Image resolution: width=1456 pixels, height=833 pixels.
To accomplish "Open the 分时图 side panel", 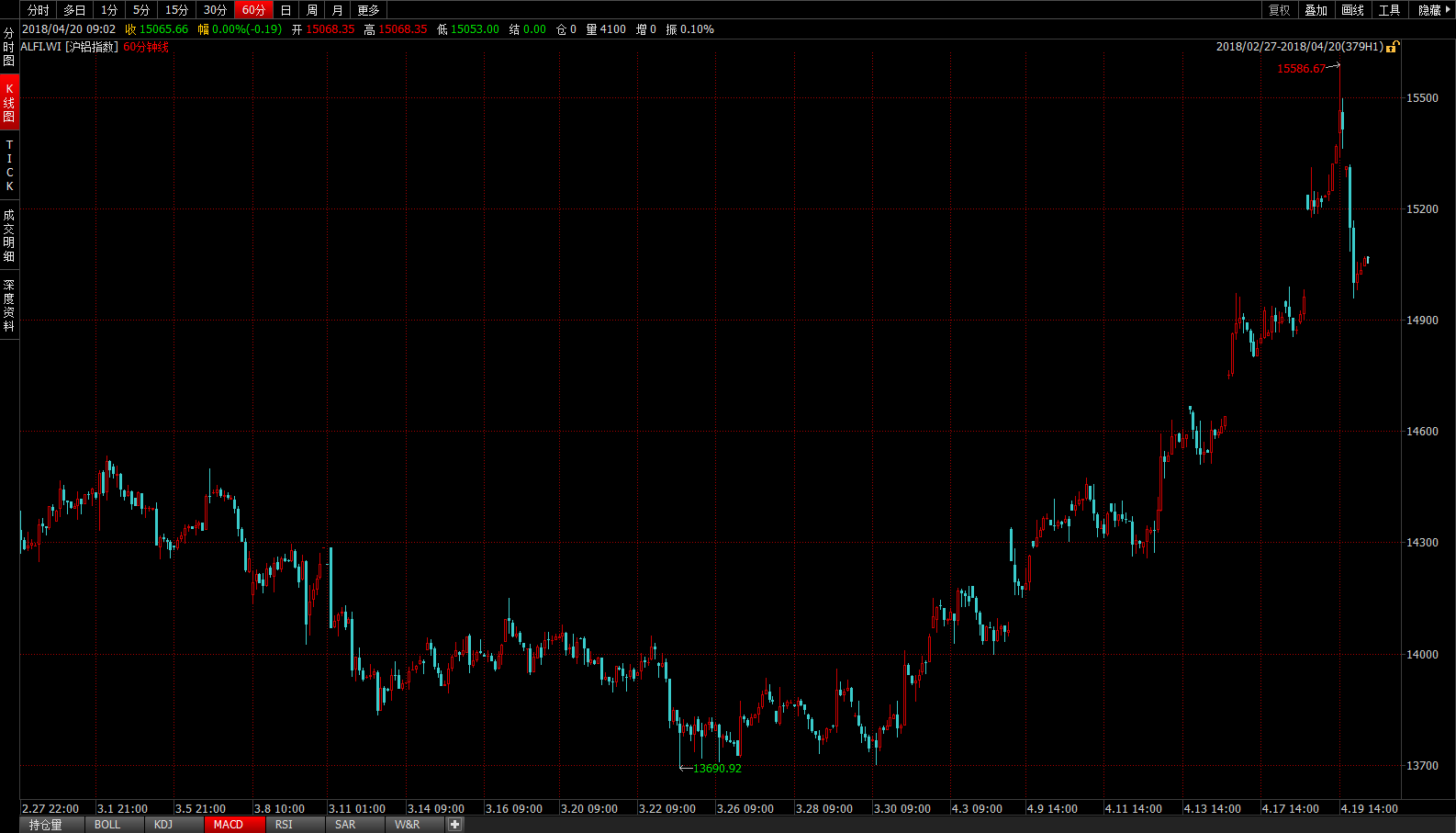I will tap(9, 47).
